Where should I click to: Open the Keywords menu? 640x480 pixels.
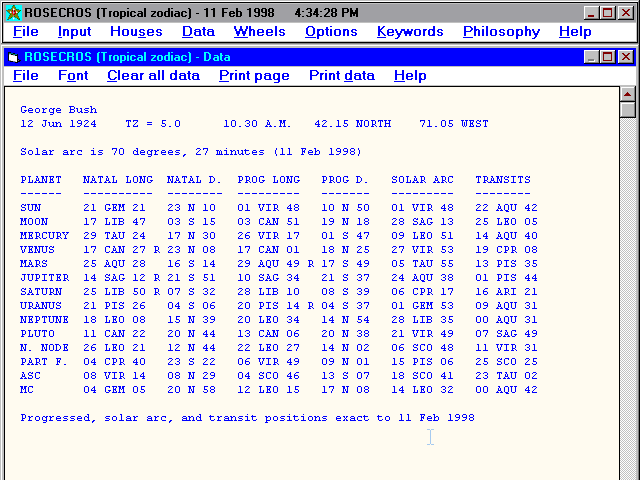click(x=410, y=32)
